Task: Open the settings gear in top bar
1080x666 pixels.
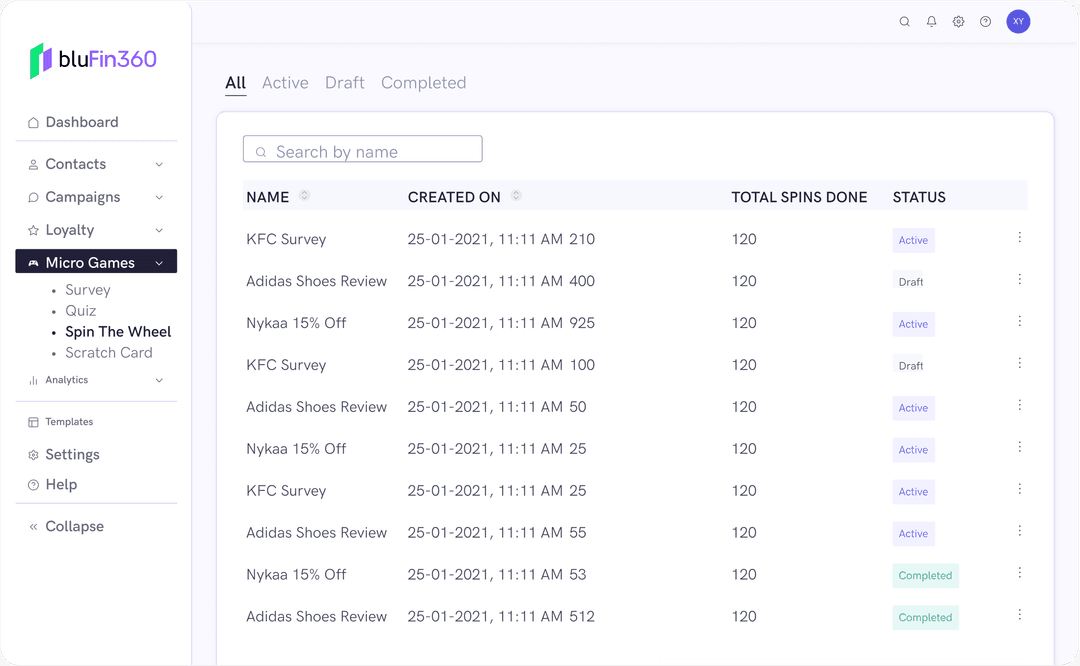Action: [x=958, y=22]
